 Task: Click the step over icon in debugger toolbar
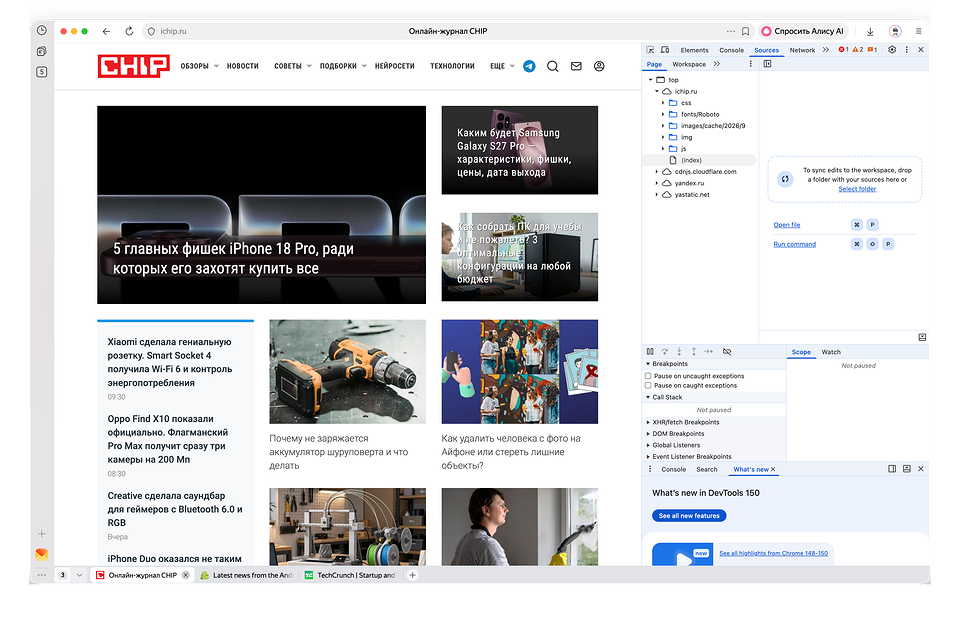(x=665, y=351)
